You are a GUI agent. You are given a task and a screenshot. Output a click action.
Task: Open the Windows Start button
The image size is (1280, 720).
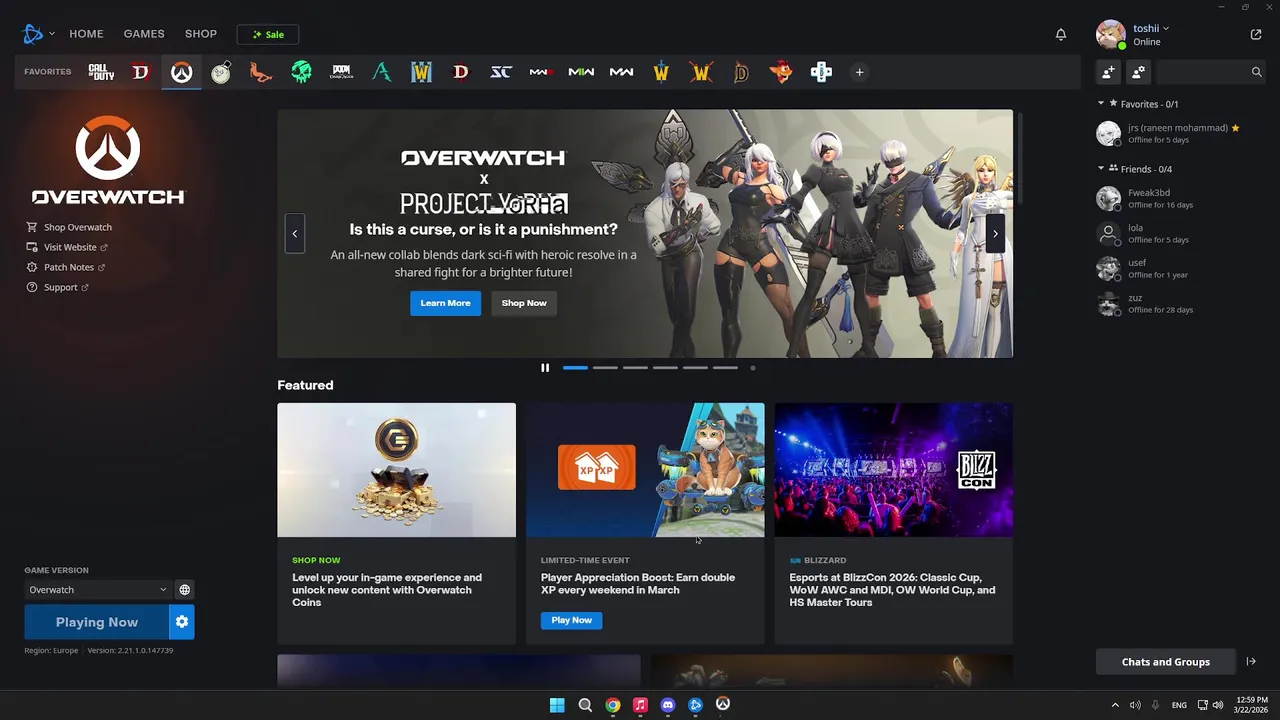pyautogui.click(x=557, y=705)
